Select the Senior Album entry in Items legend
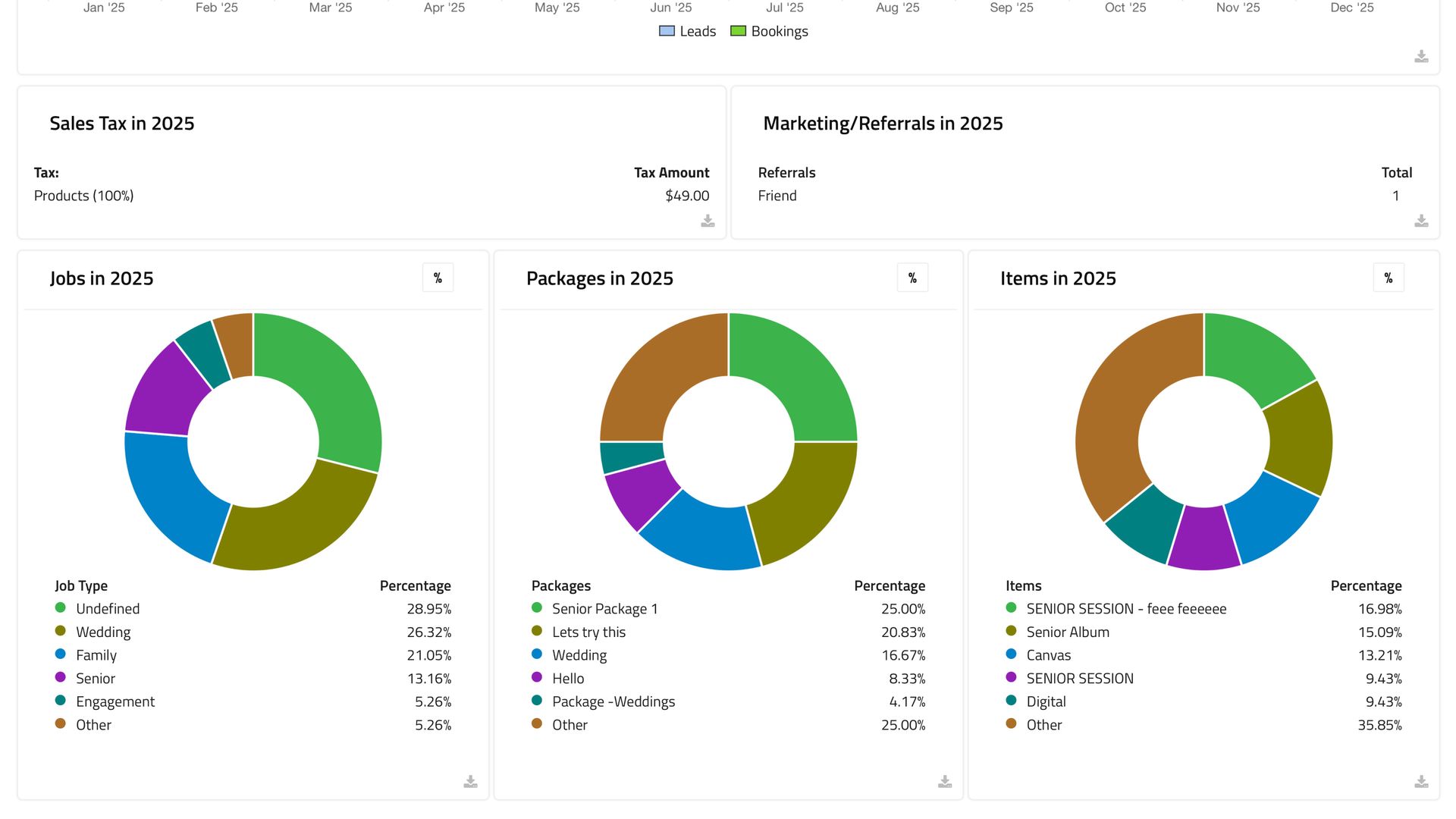1456x819 pixels. [x=1066, y=632]
